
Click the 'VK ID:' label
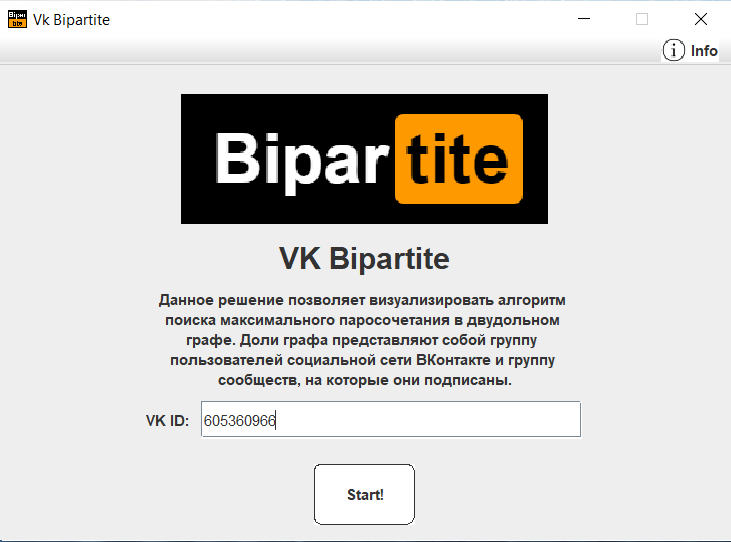pyautogui.click(x=167, y=420)
